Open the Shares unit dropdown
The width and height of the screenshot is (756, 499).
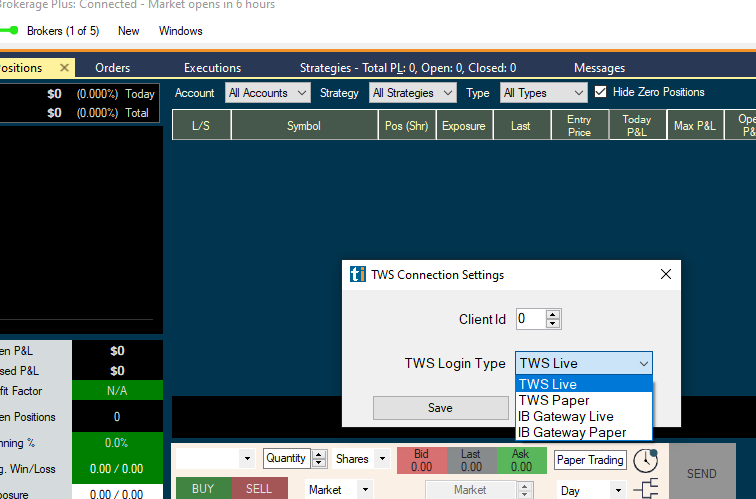tap(382, 459)
